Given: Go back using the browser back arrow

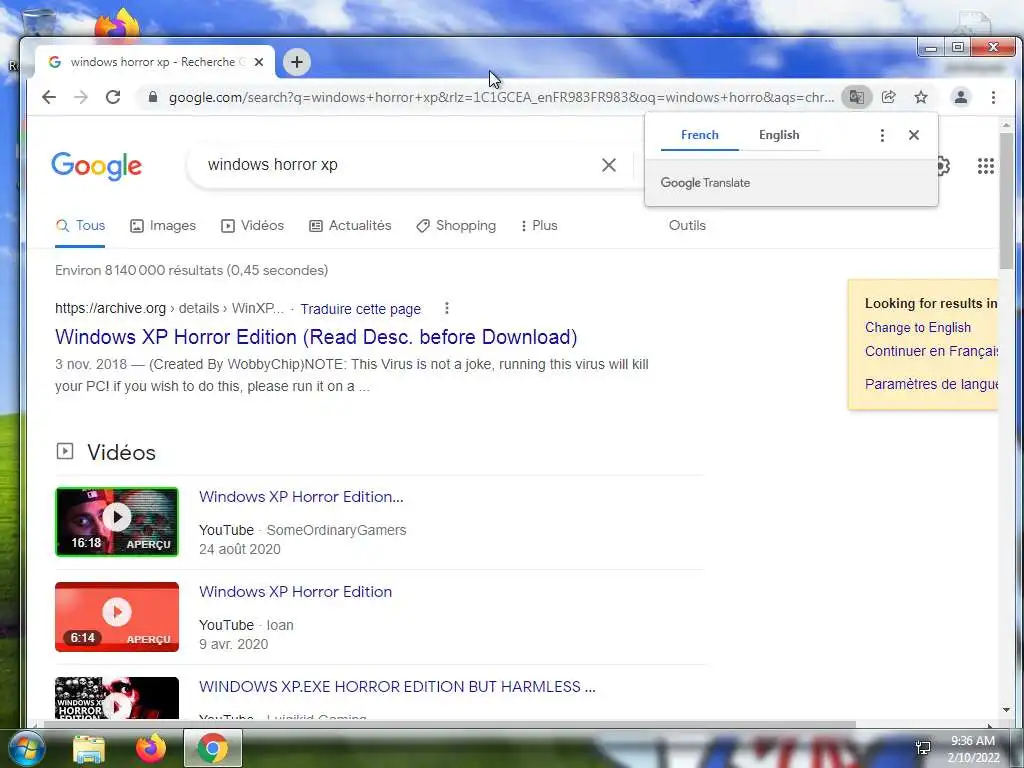Looking at the screenshot, I should (x=49, y=97).
